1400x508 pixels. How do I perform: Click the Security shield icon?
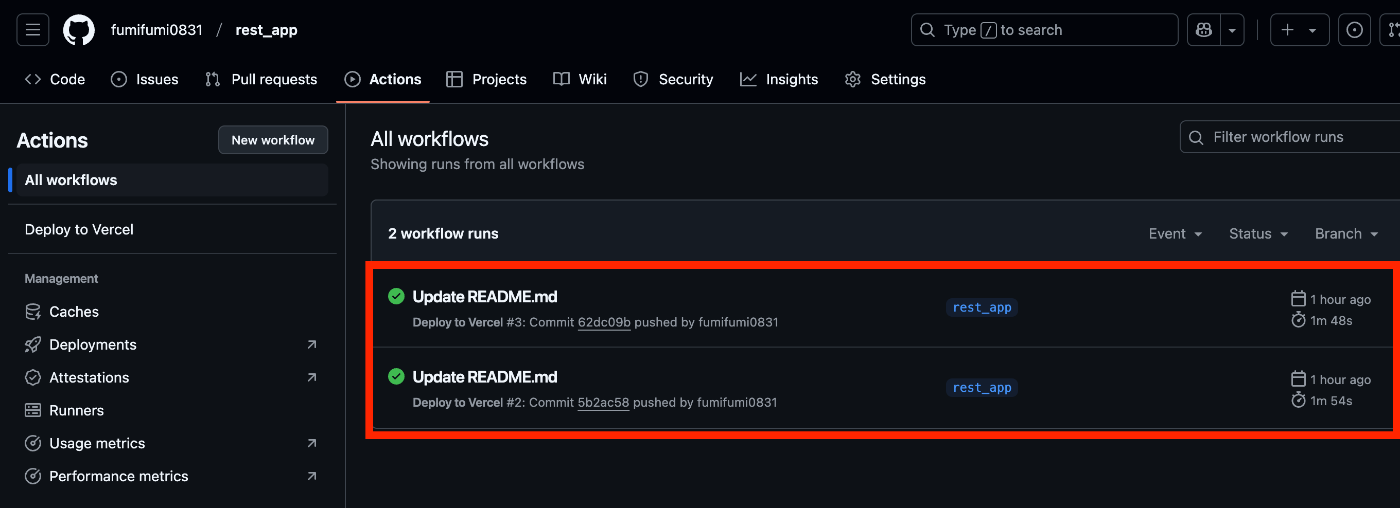(x=641, y=79)
